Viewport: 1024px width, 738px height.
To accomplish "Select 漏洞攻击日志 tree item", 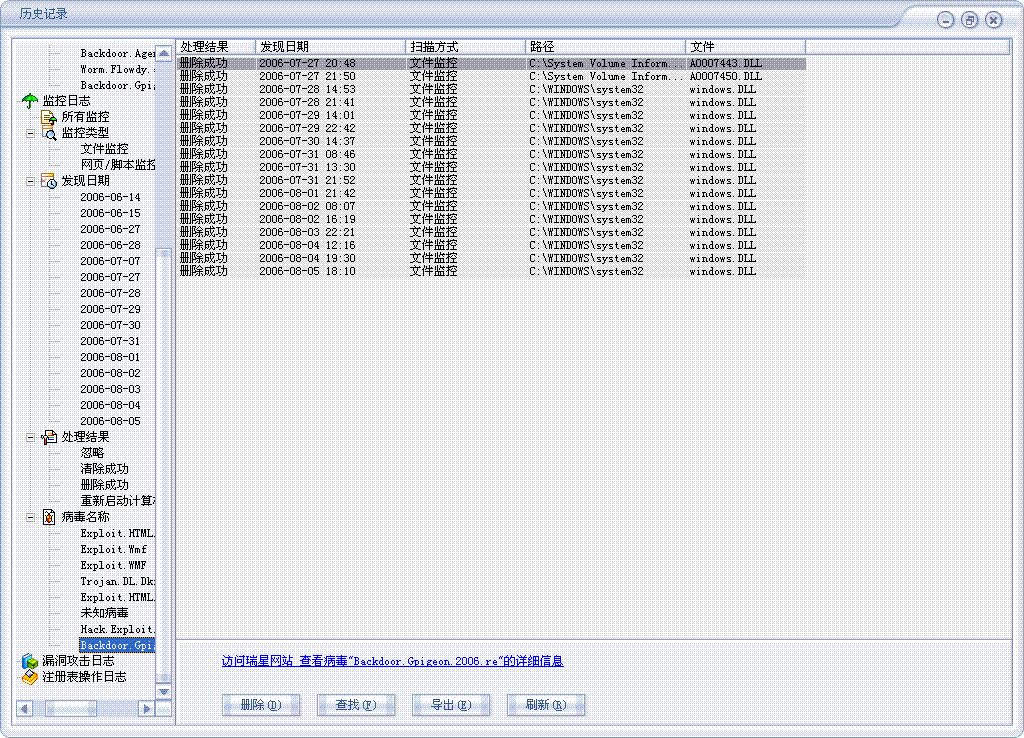I will click(78, 661).
